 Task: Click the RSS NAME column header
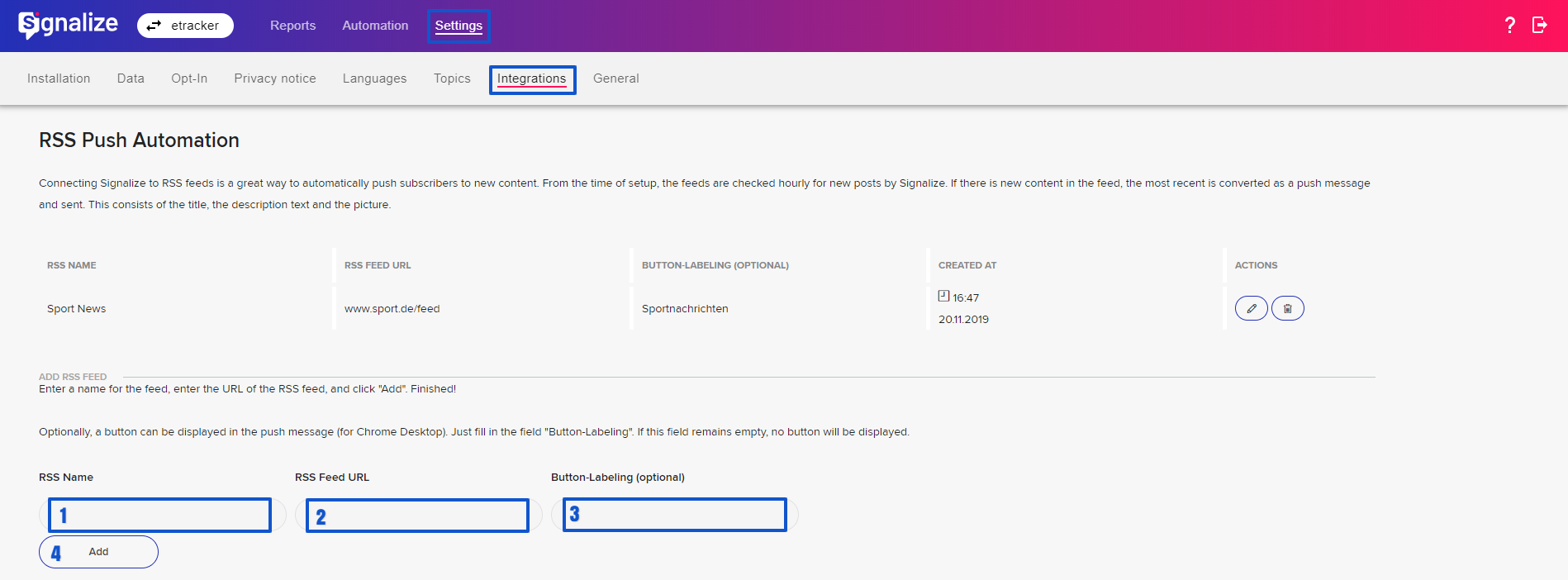click(72, 265)
